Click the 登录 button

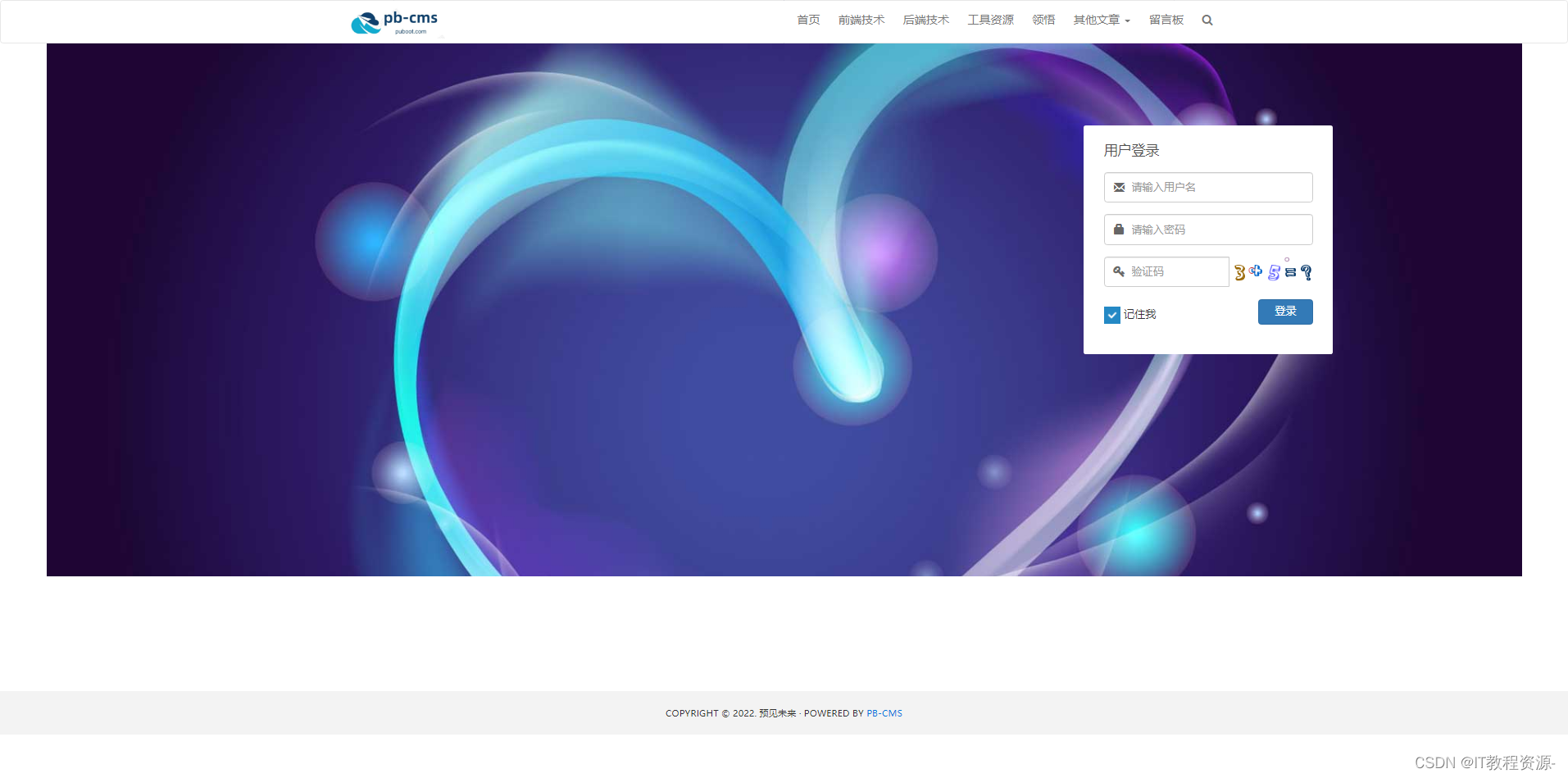(x=1285, y=312)
